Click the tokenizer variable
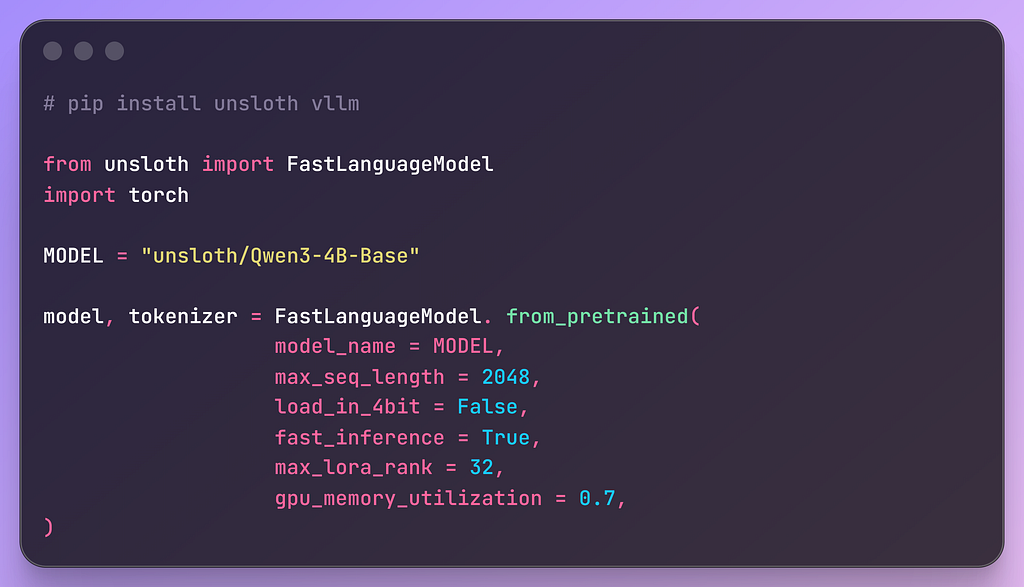This screenshot has height=587, width=1024. (183, 317)
